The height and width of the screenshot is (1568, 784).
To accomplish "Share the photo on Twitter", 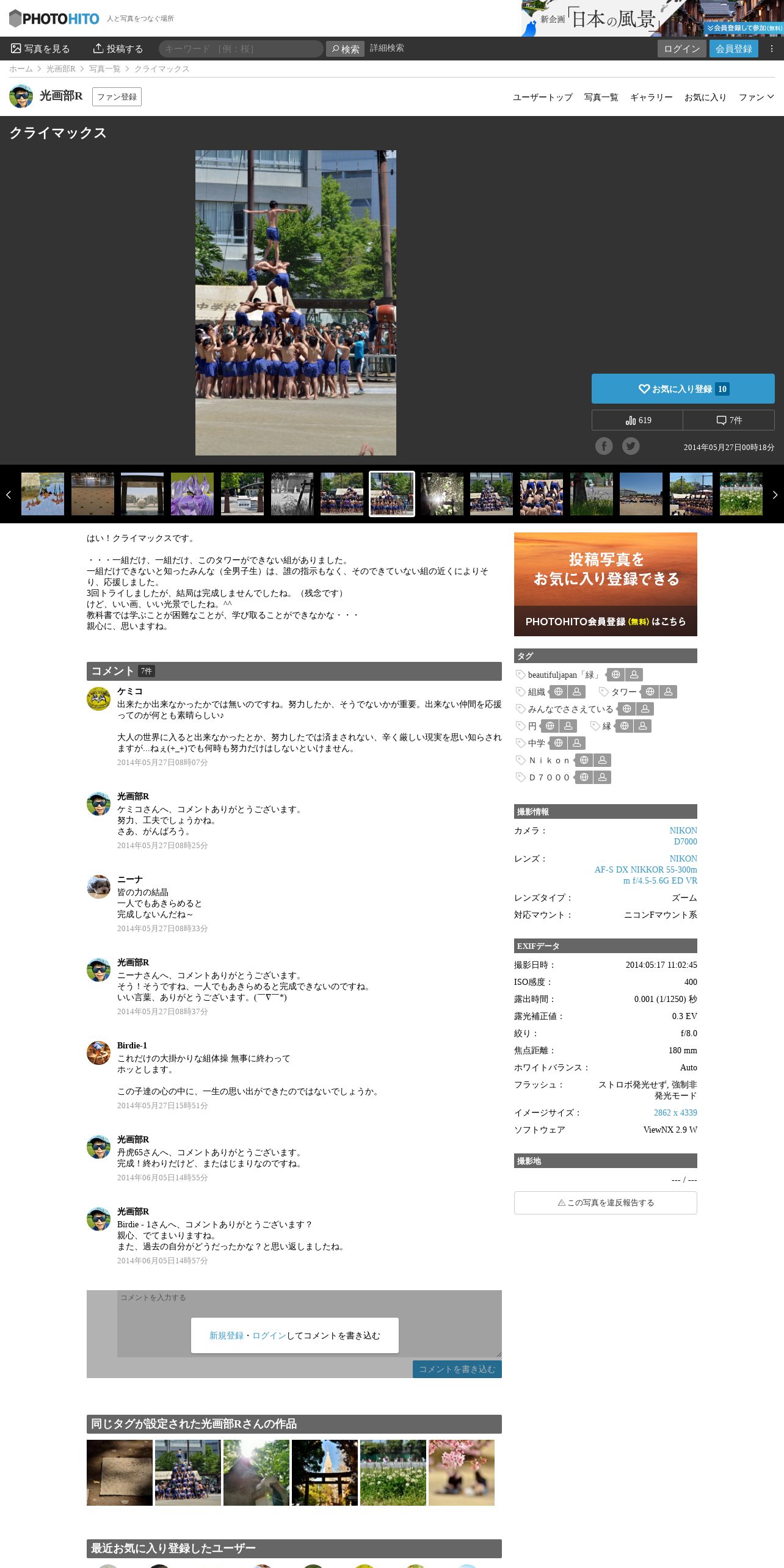I will tap(631, 446).
